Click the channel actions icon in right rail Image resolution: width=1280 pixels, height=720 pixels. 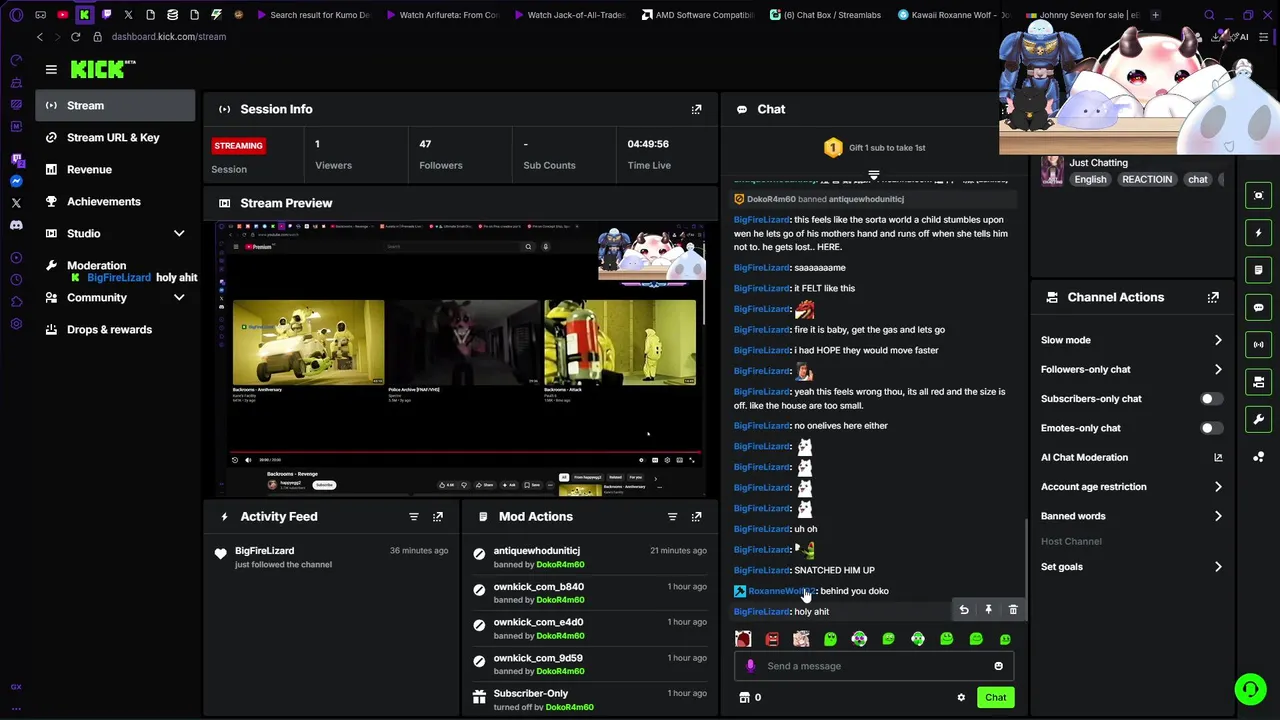coord(1259,382)
